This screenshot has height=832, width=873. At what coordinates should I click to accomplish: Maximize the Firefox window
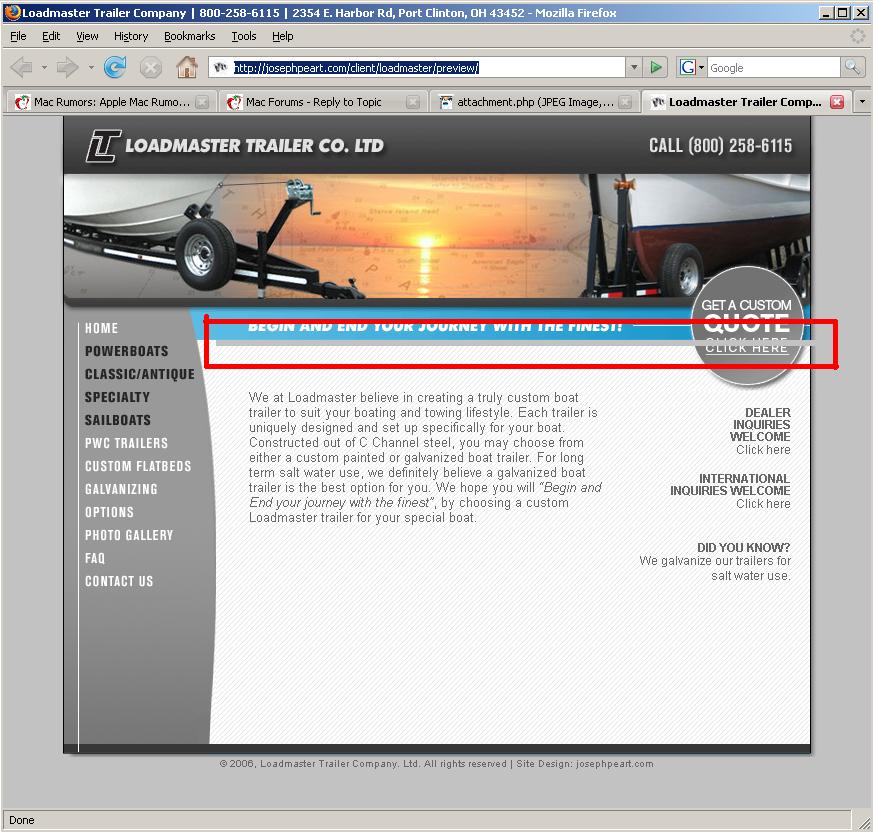843,12
